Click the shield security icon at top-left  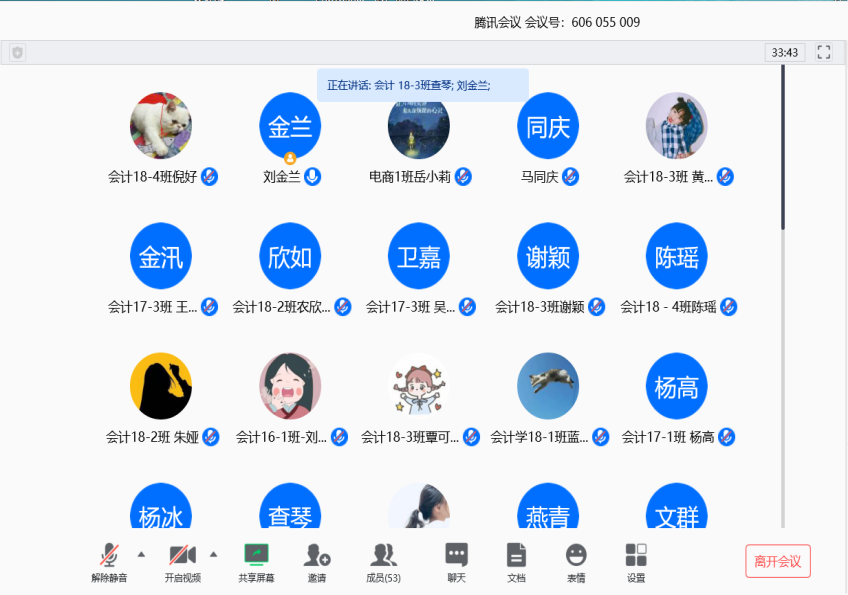tap(17, 53)
